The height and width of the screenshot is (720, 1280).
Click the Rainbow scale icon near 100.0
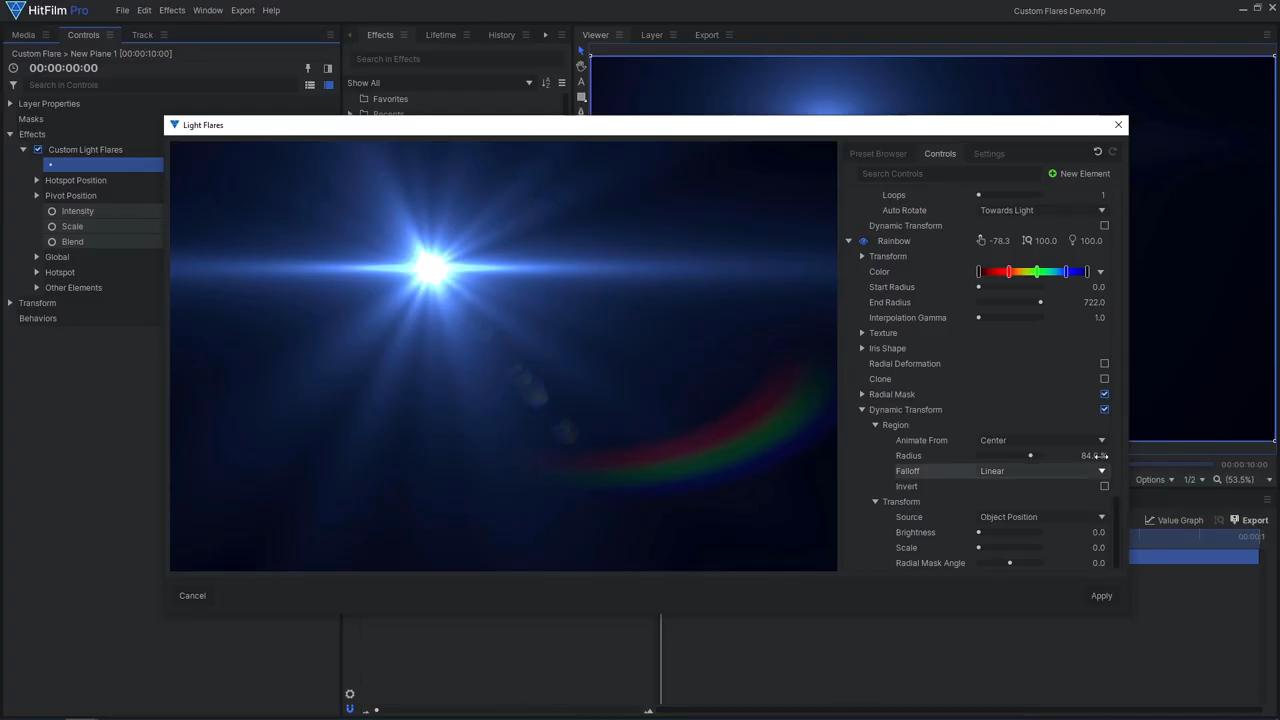(1027, 241)
